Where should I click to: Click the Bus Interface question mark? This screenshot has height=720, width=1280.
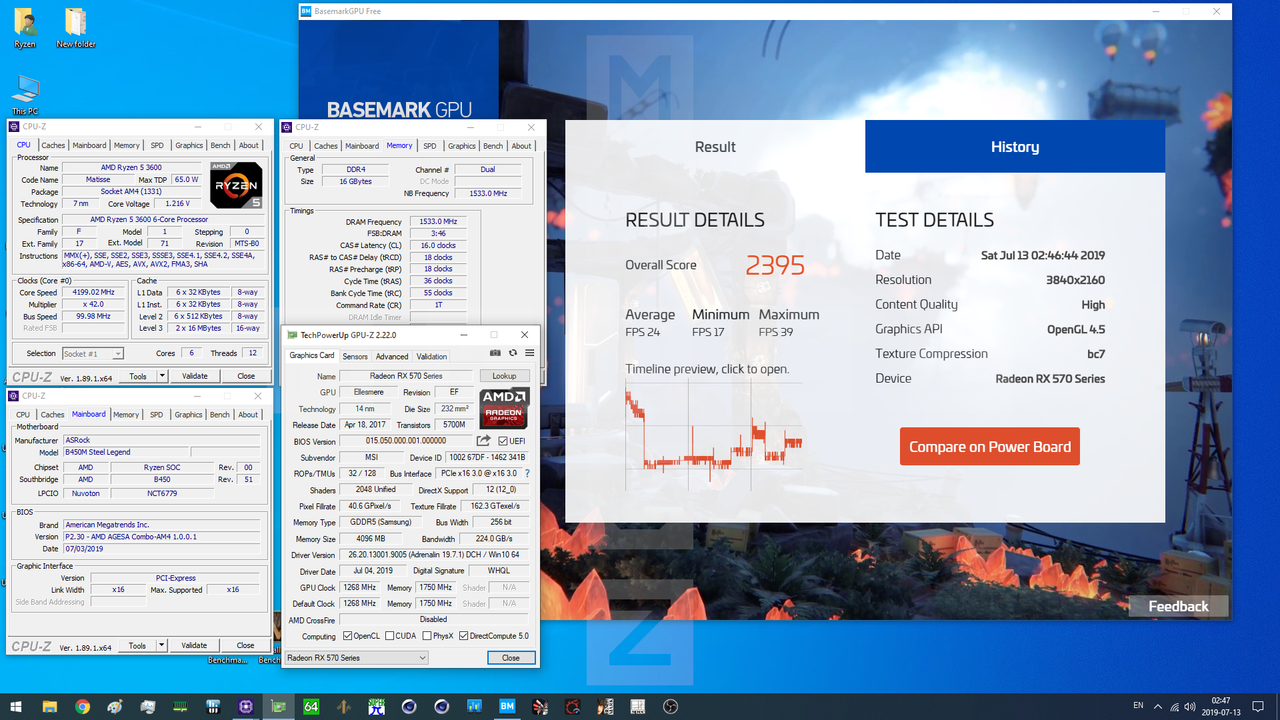[527, 474]
